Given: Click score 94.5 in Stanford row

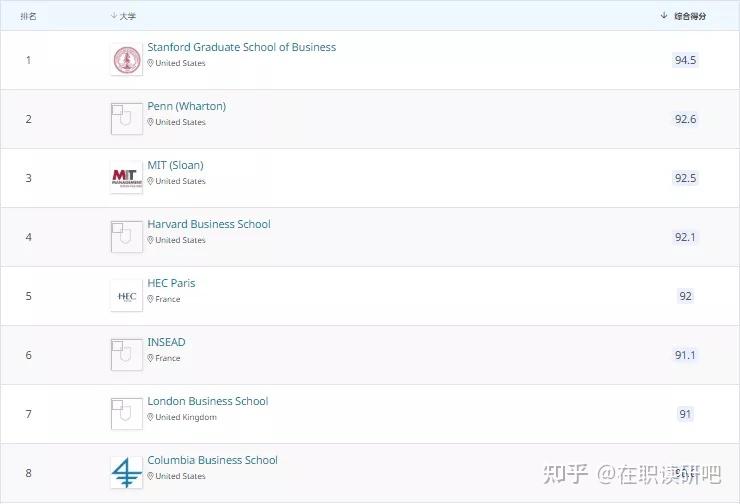Looking at the screenshot, I should coord(685,60).
